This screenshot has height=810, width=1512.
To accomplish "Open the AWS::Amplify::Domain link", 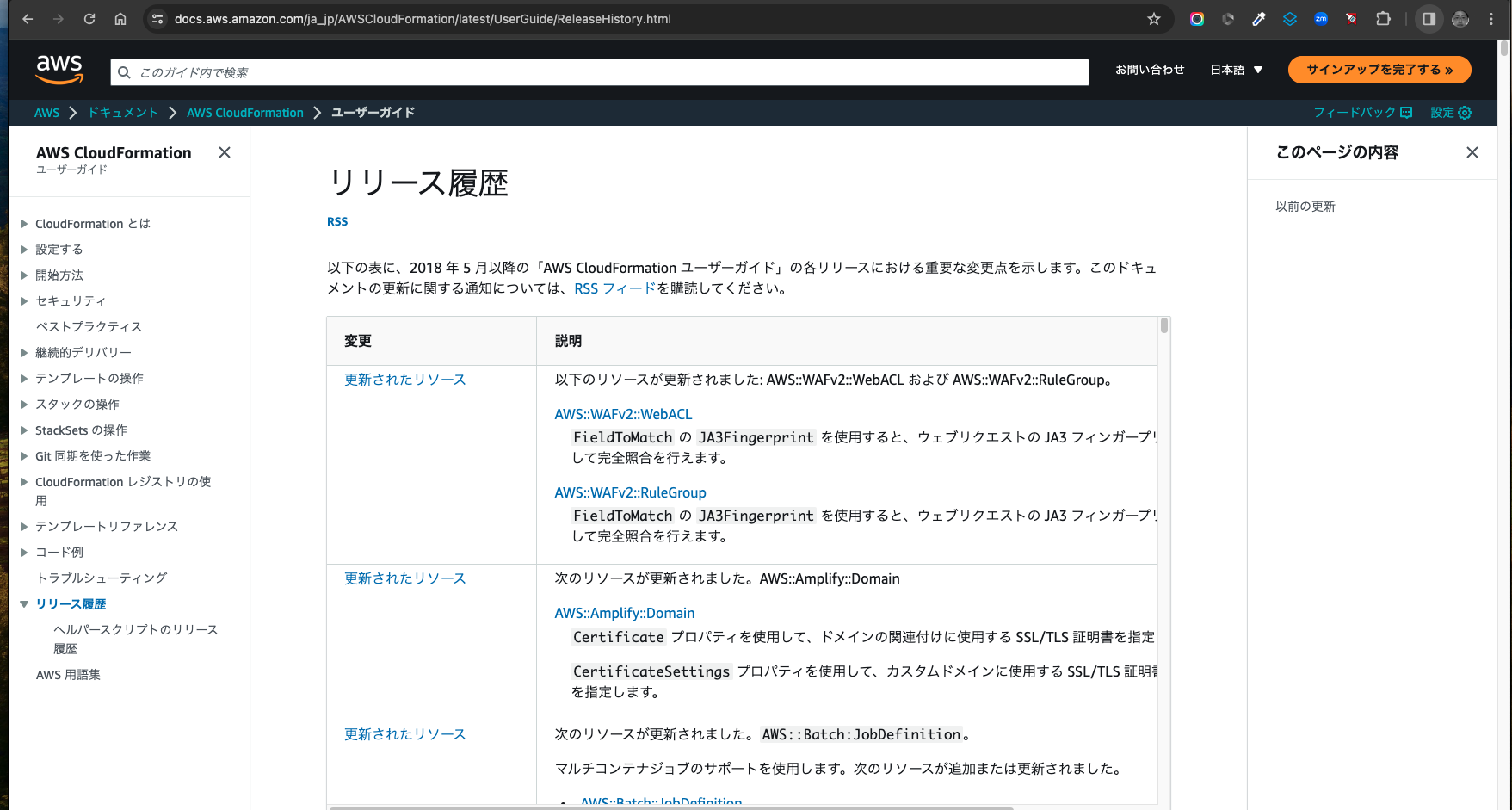I will (624, 614).
